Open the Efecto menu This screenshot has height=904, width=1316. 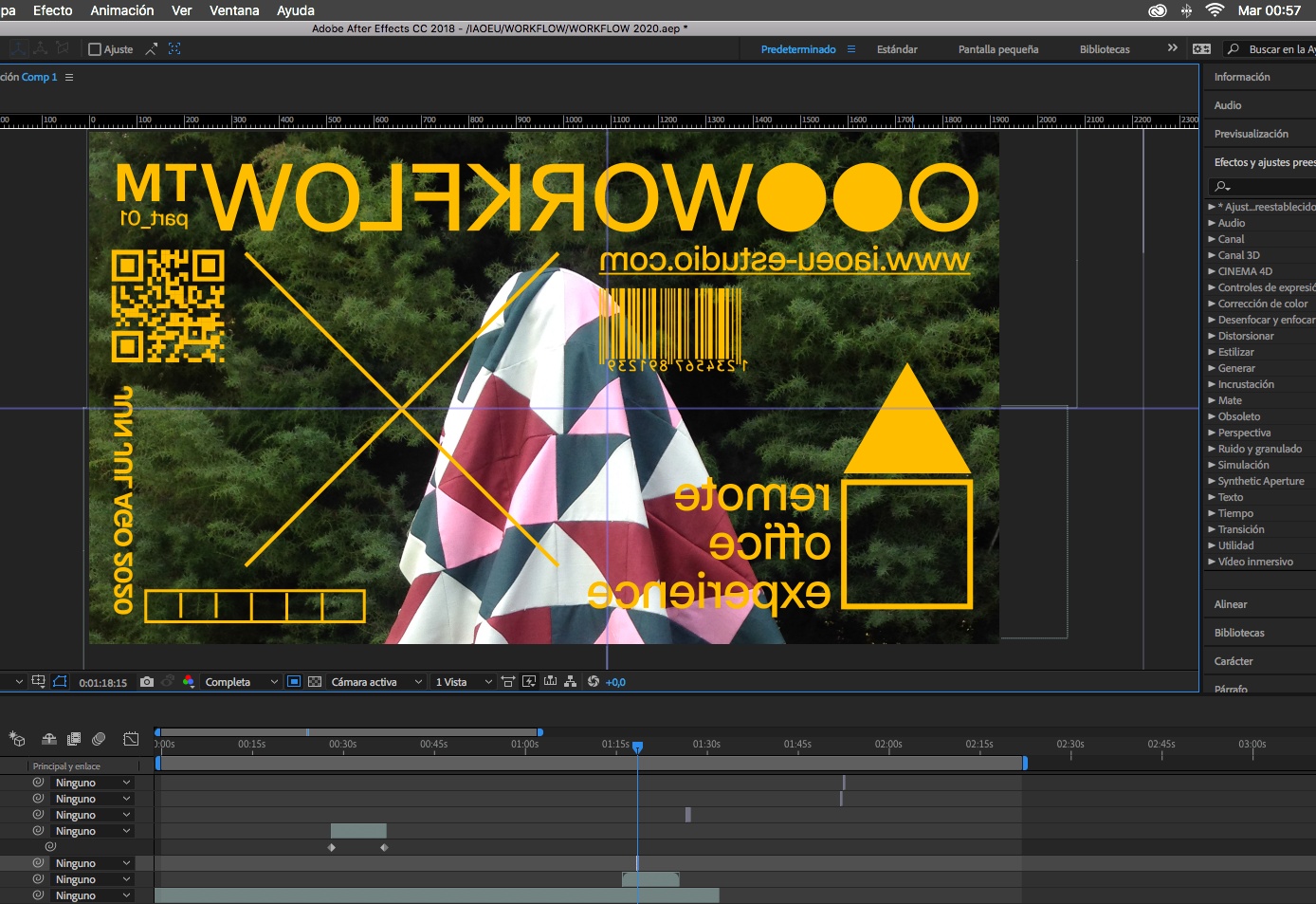(53, 10)
